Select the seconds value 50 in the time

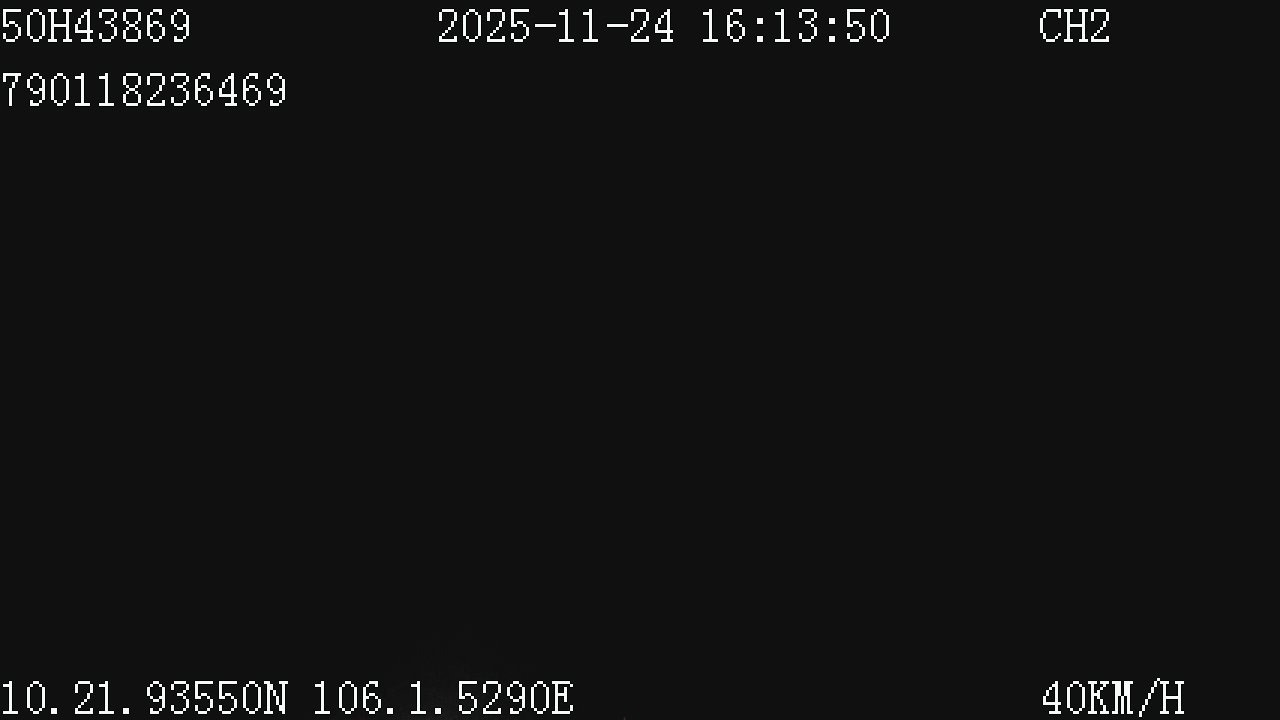[868, 27]
